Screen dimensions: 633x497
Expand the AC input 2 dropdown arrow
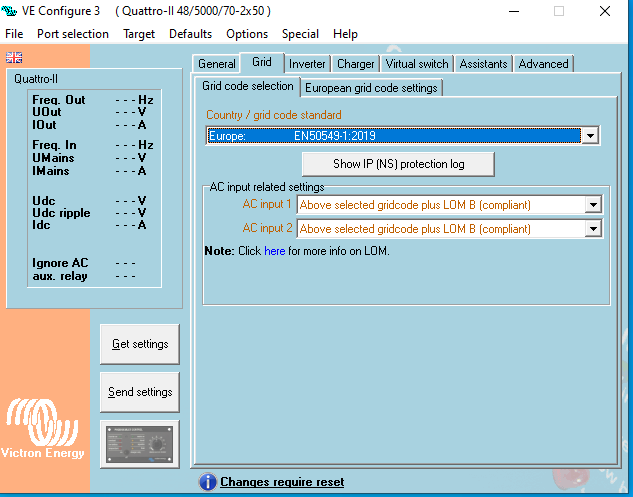593,229
